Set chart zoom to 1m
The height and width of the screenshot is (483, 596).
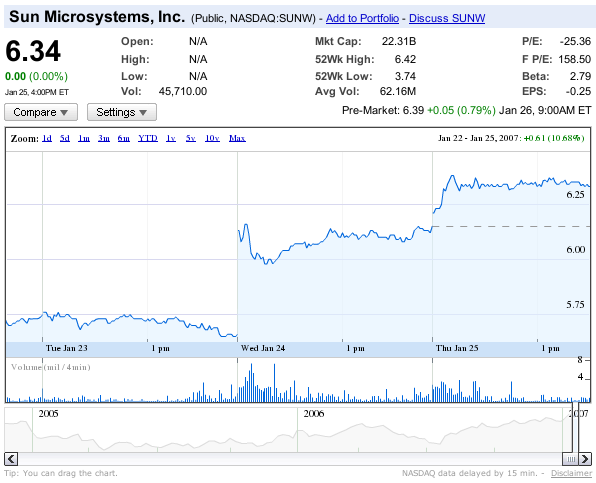click(x=84, y=138)
